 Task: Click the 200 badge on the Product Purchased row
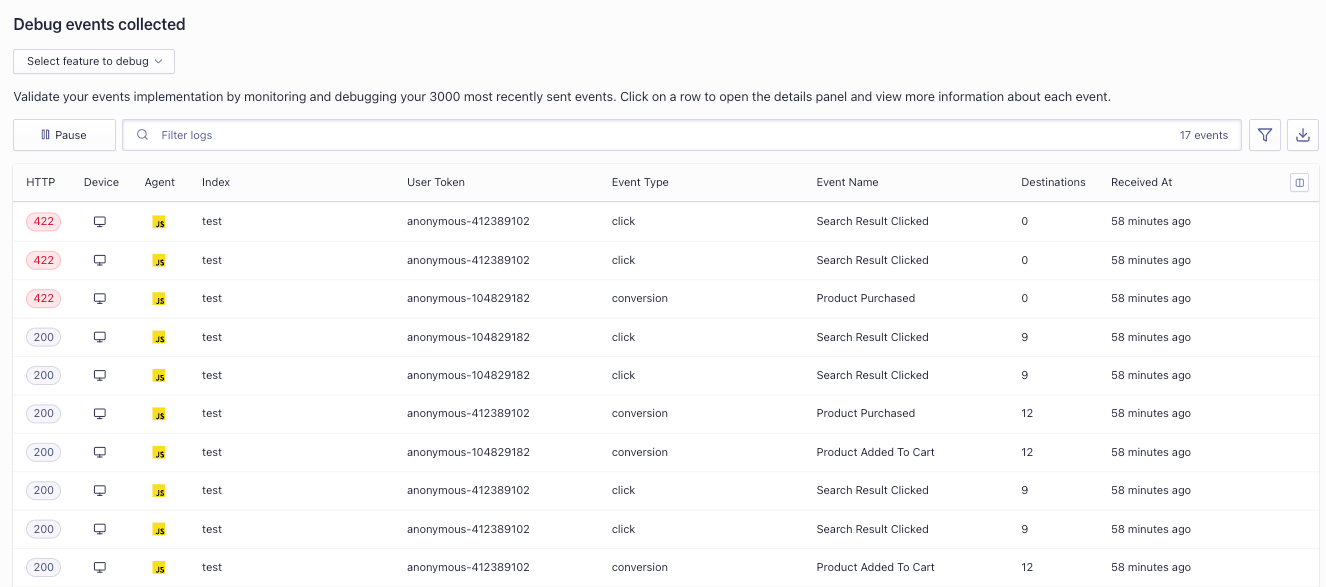click(x=43, y=413)
